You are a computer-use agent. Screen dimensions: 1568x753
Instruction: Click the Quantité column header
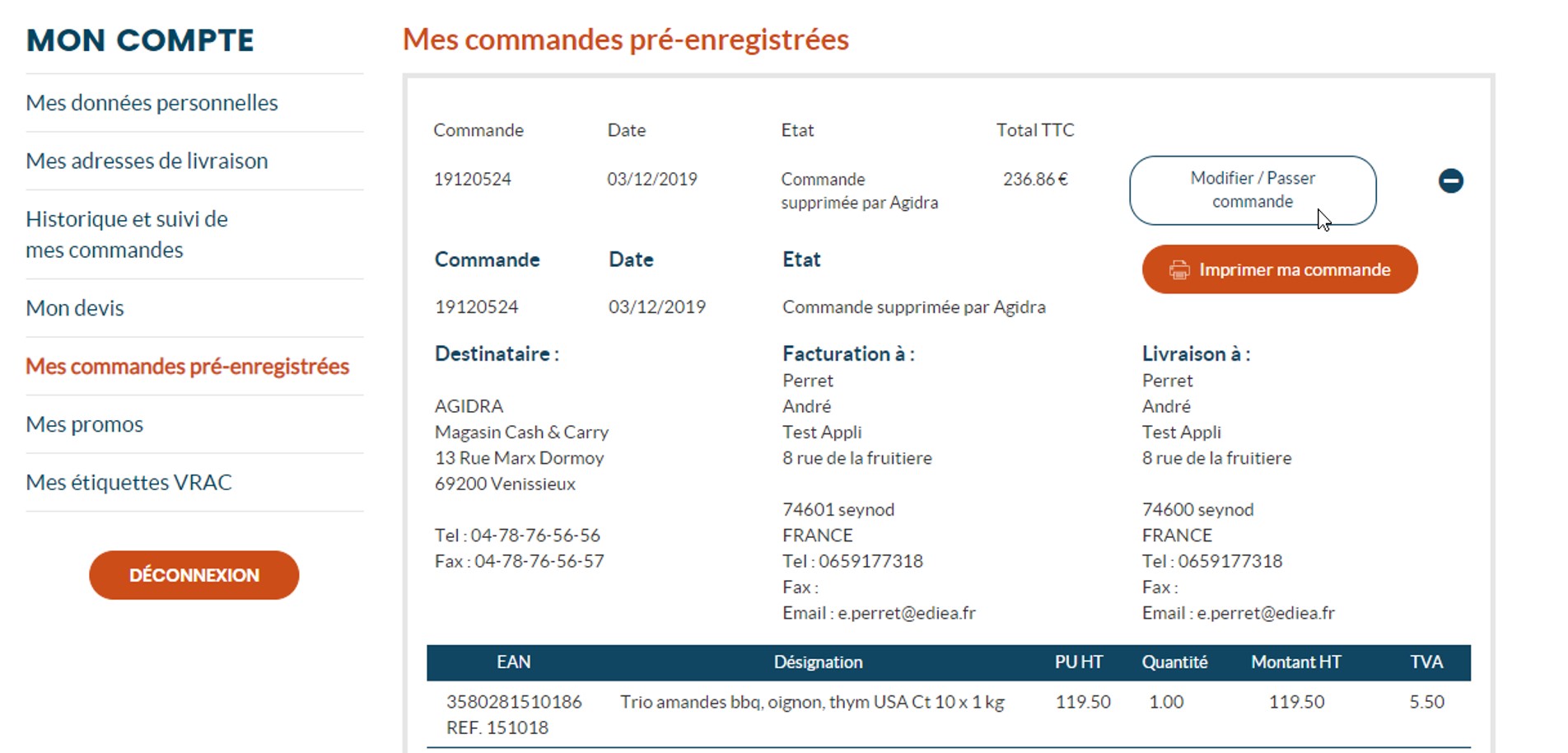tap(1174, 662)
